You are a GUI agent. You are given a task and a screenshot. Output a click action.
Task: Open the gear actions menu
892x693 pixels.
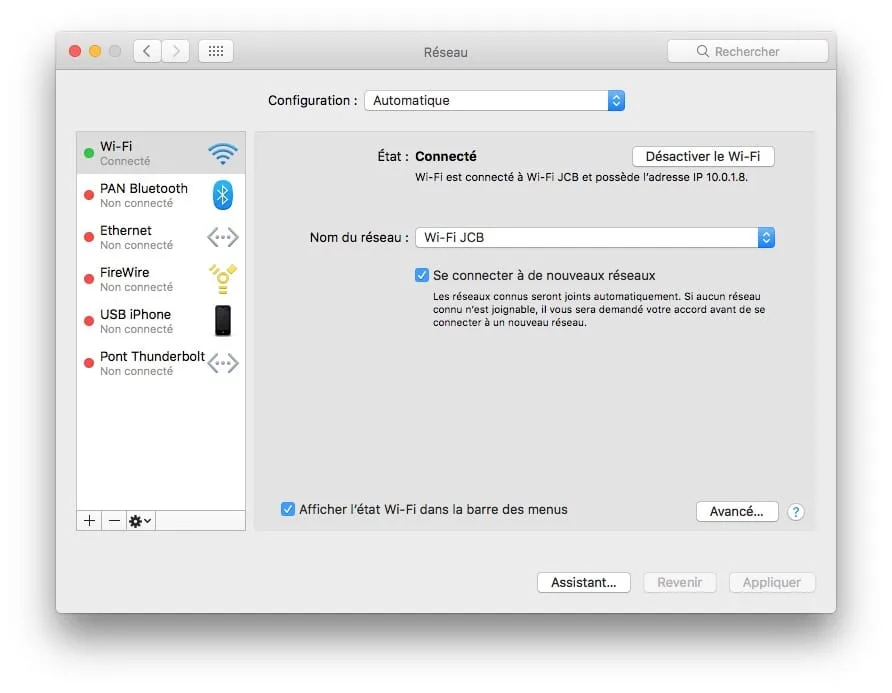140,521
